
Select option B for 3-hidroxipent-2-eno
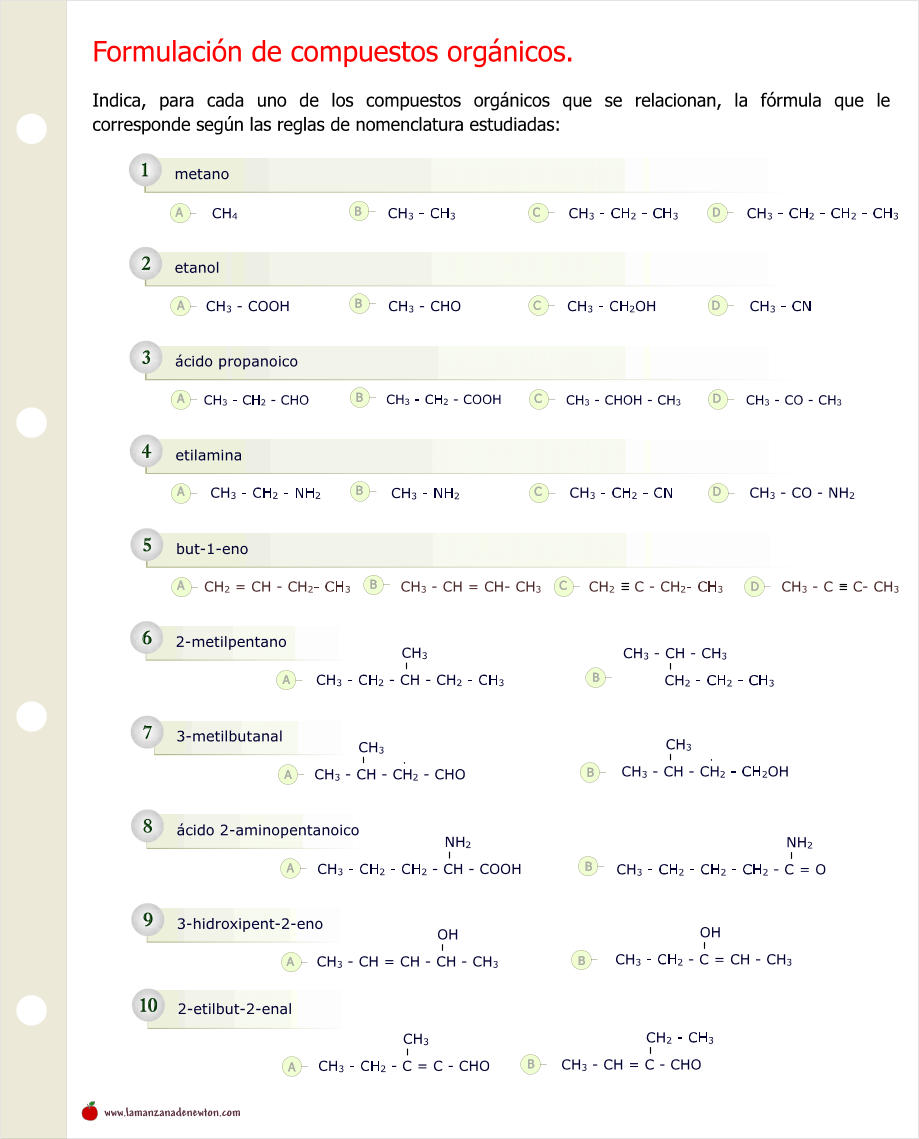point(581,960)
